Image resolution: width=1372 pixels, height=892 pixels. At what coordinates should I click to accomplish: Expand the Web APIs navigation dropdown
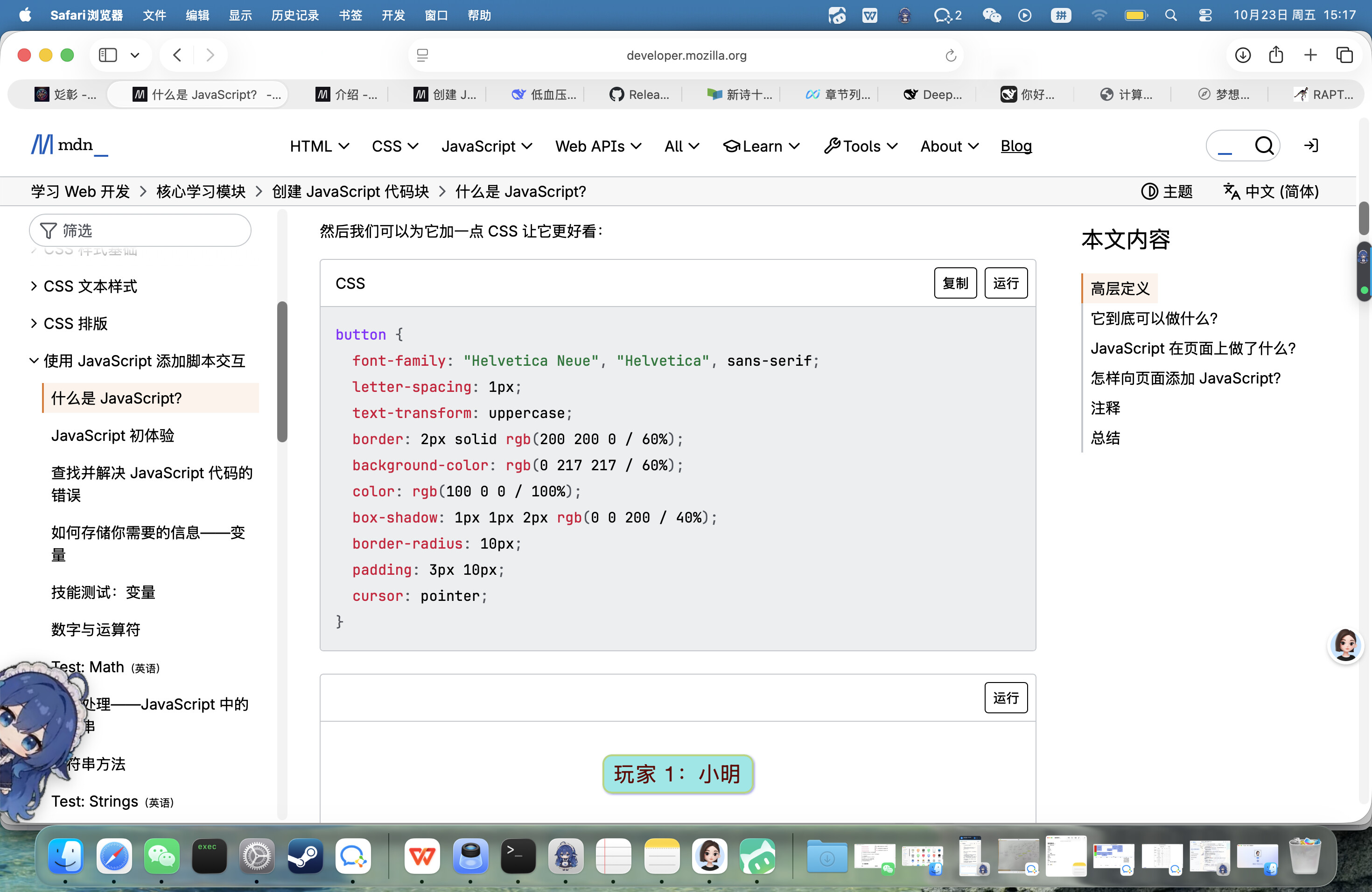click(598, 146)
